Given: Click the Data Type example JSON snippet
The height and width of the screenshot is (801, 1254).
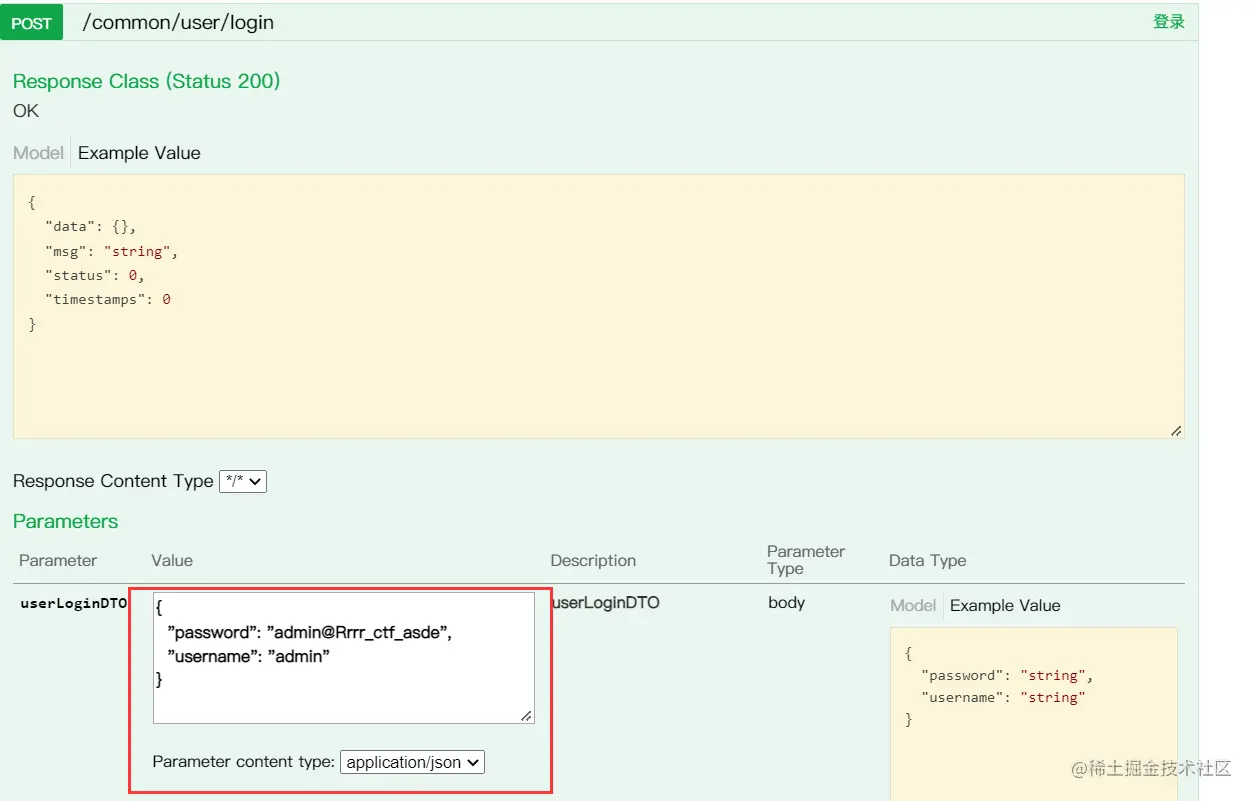Looking at the screenshot, I should coord(1033,714).
